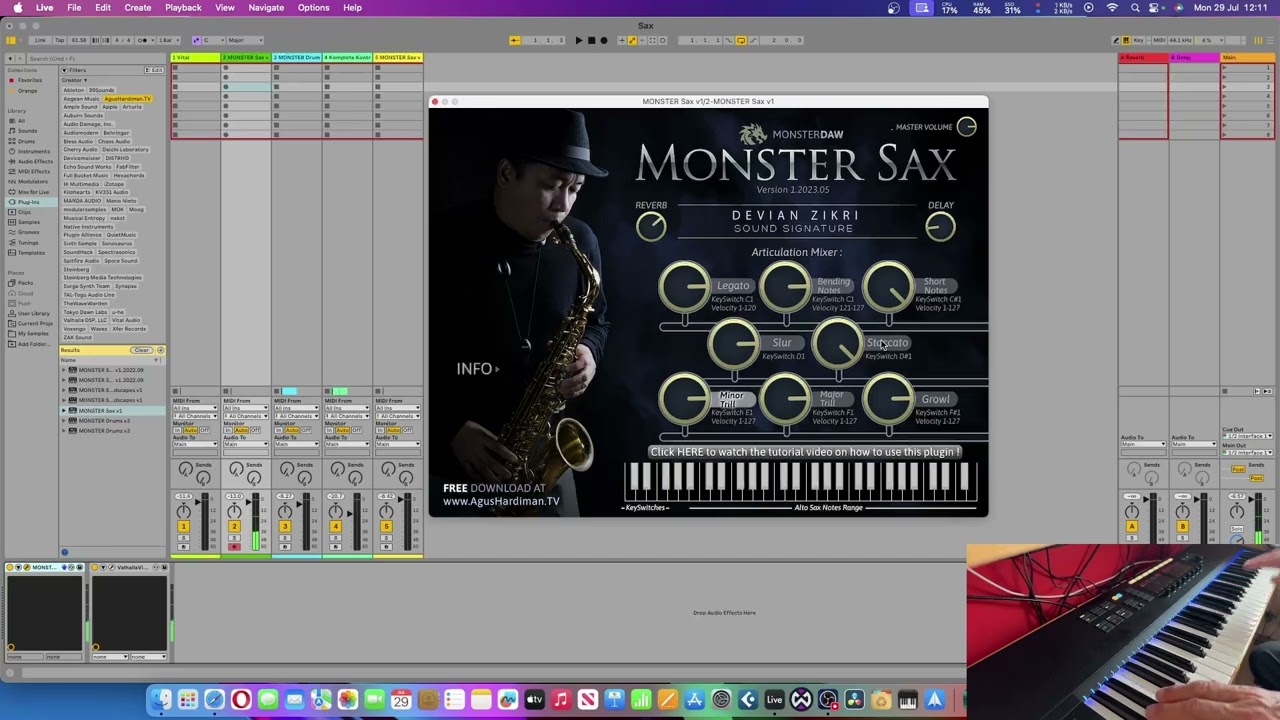Click Add Folder in Places
Viewport: 1280px width, 720px height.
point(33,344)
